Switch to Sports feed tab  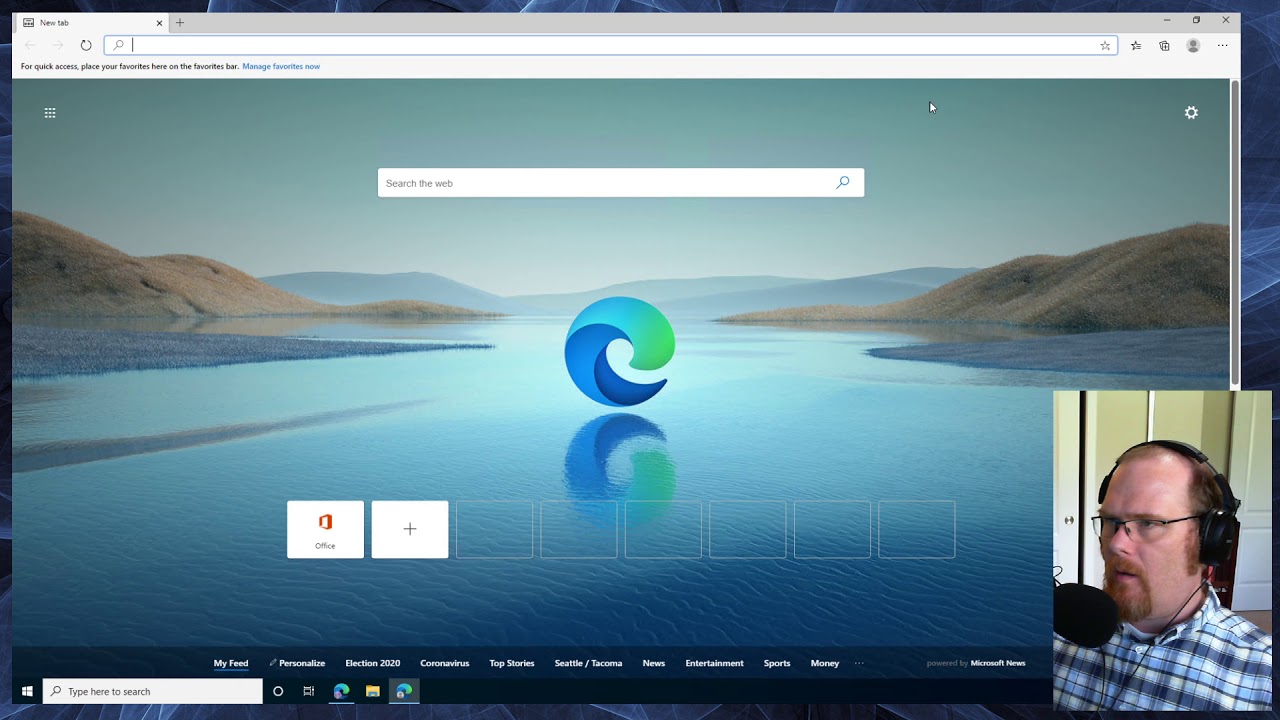tap(777, 663)
